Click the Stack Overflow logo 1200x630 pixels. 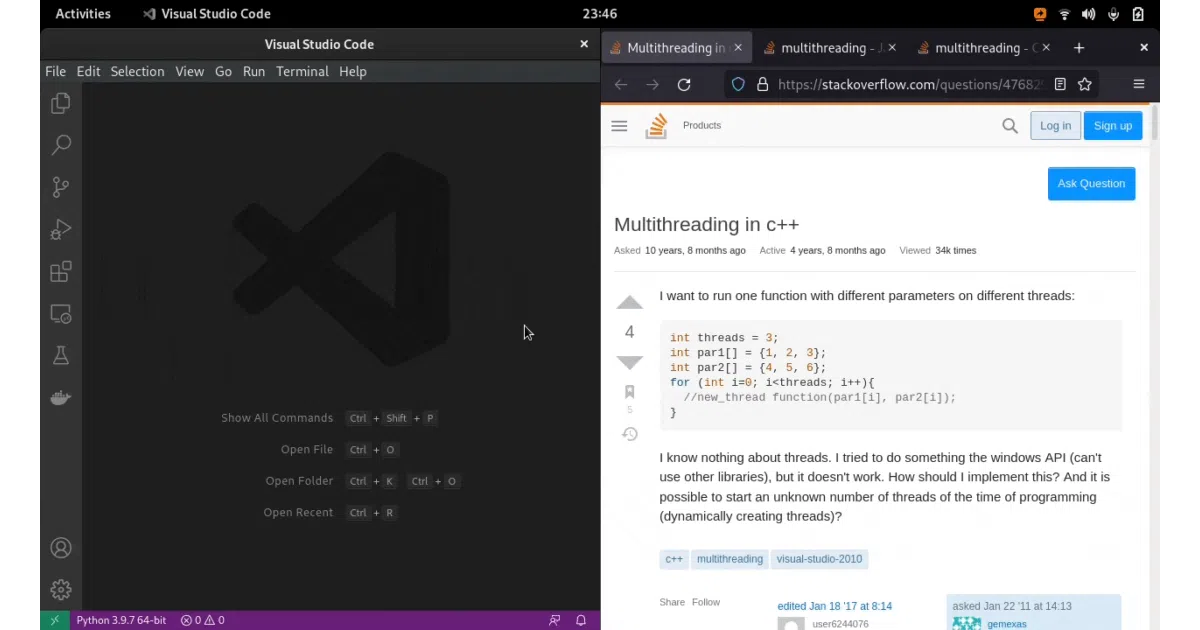pos(656,126)
